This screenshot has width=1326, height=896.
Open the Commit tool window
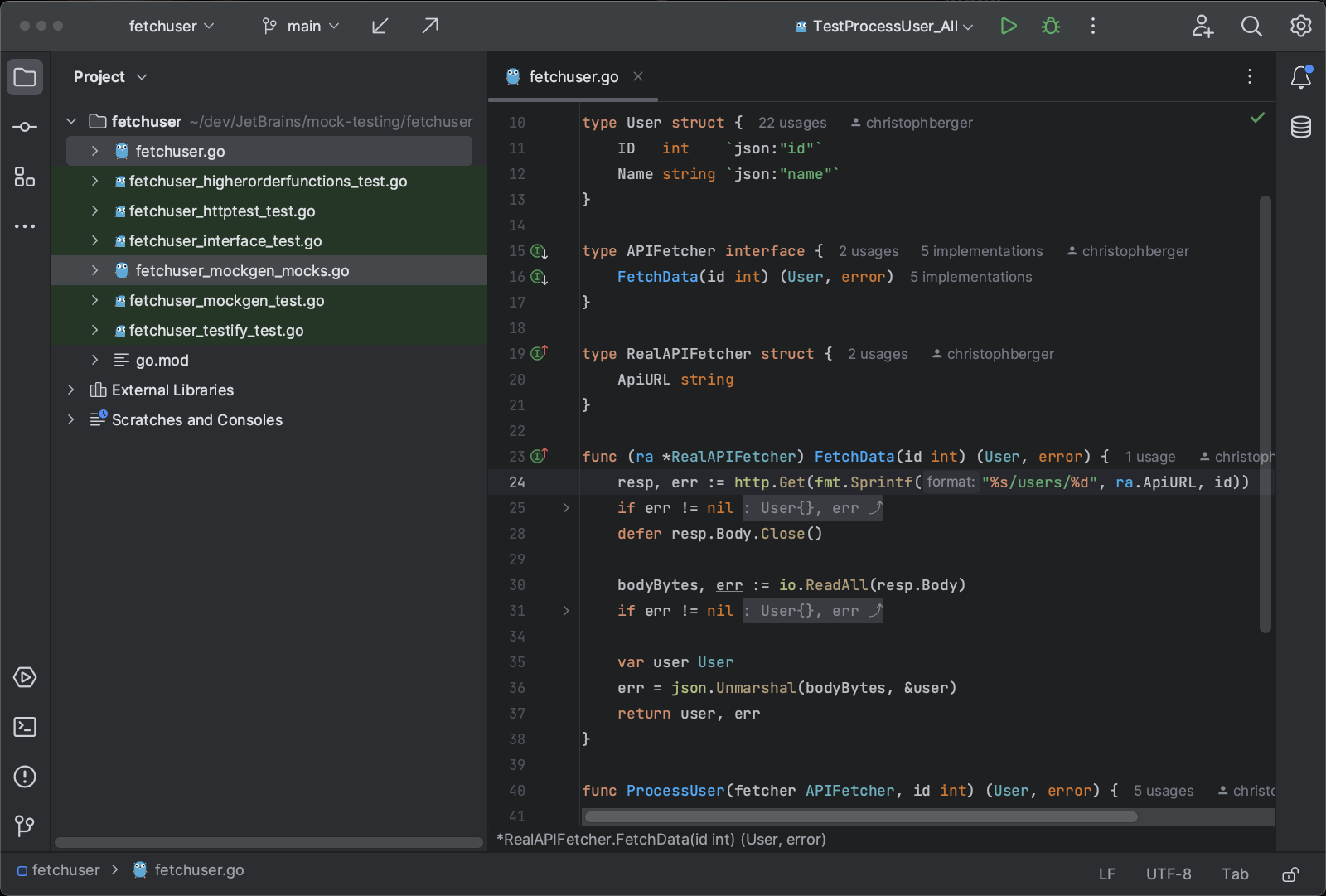[25, 127]
